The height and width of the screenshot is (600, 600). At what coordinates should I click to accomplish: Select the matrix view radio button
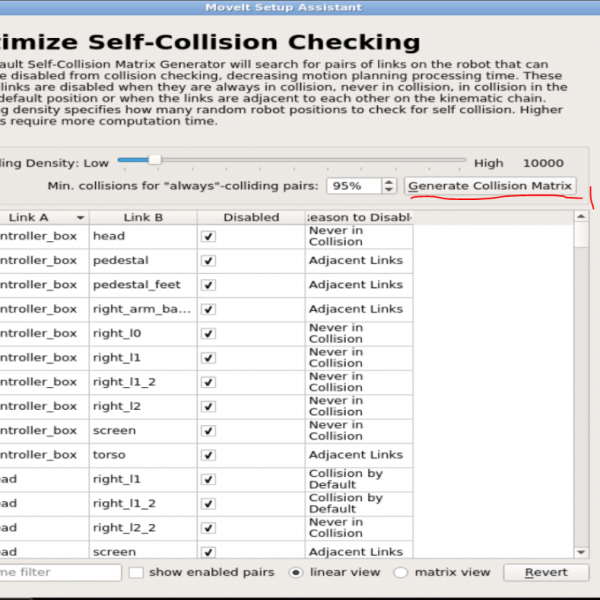pyautogui.click(x=400, y=572)
